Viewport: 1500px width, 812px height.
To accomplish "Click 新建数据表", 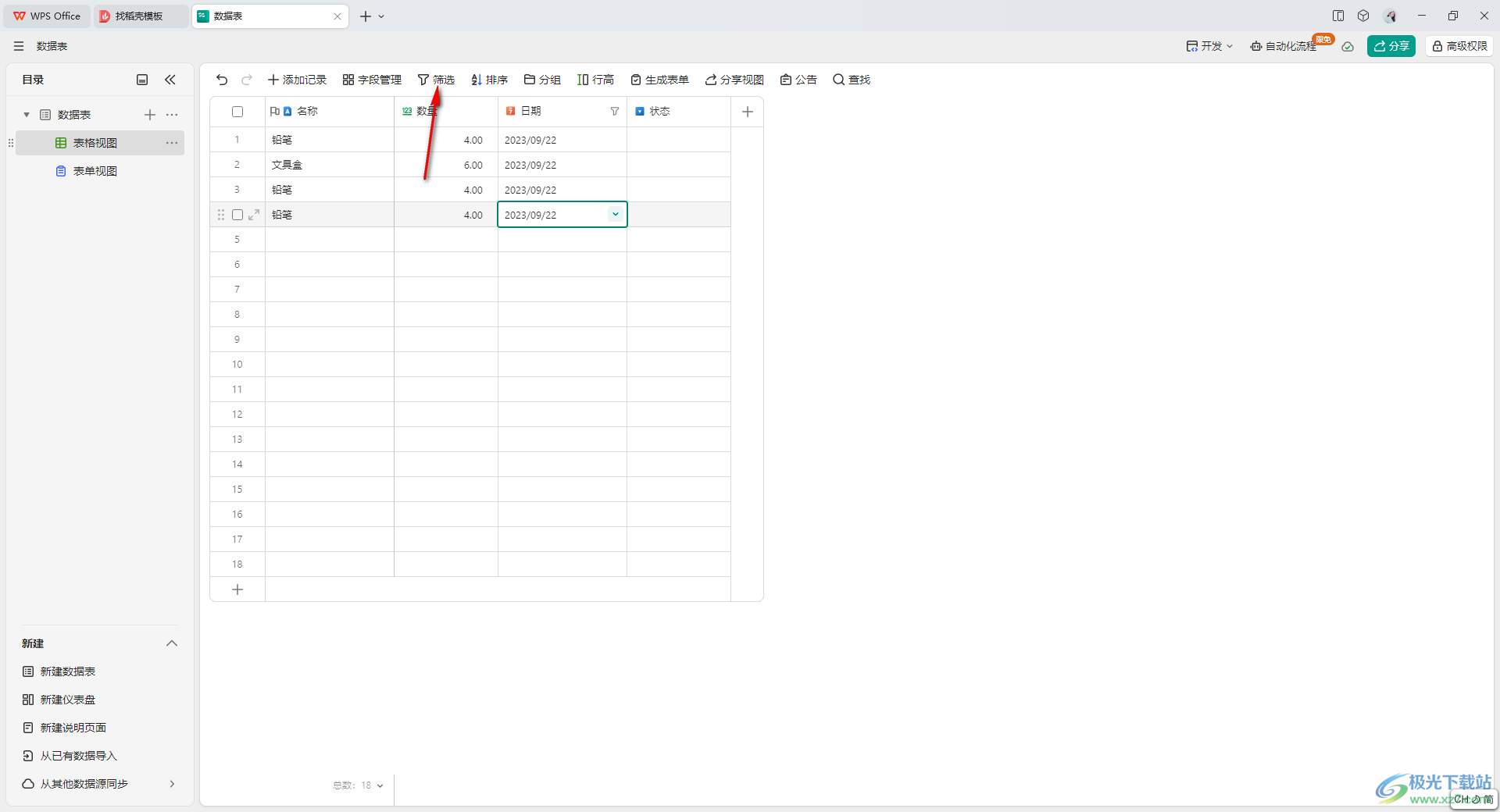I will 59,671.
